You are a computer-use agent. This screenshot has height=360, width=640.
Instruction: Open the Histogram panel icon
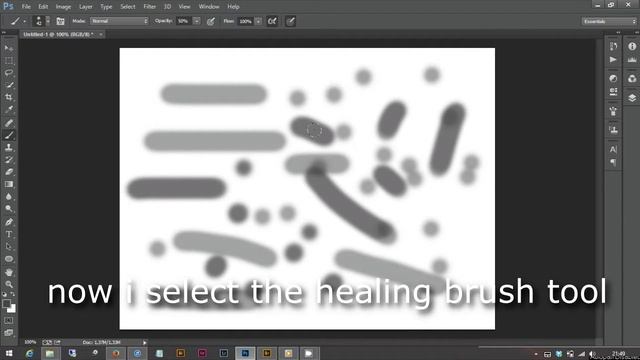[632, 60]
